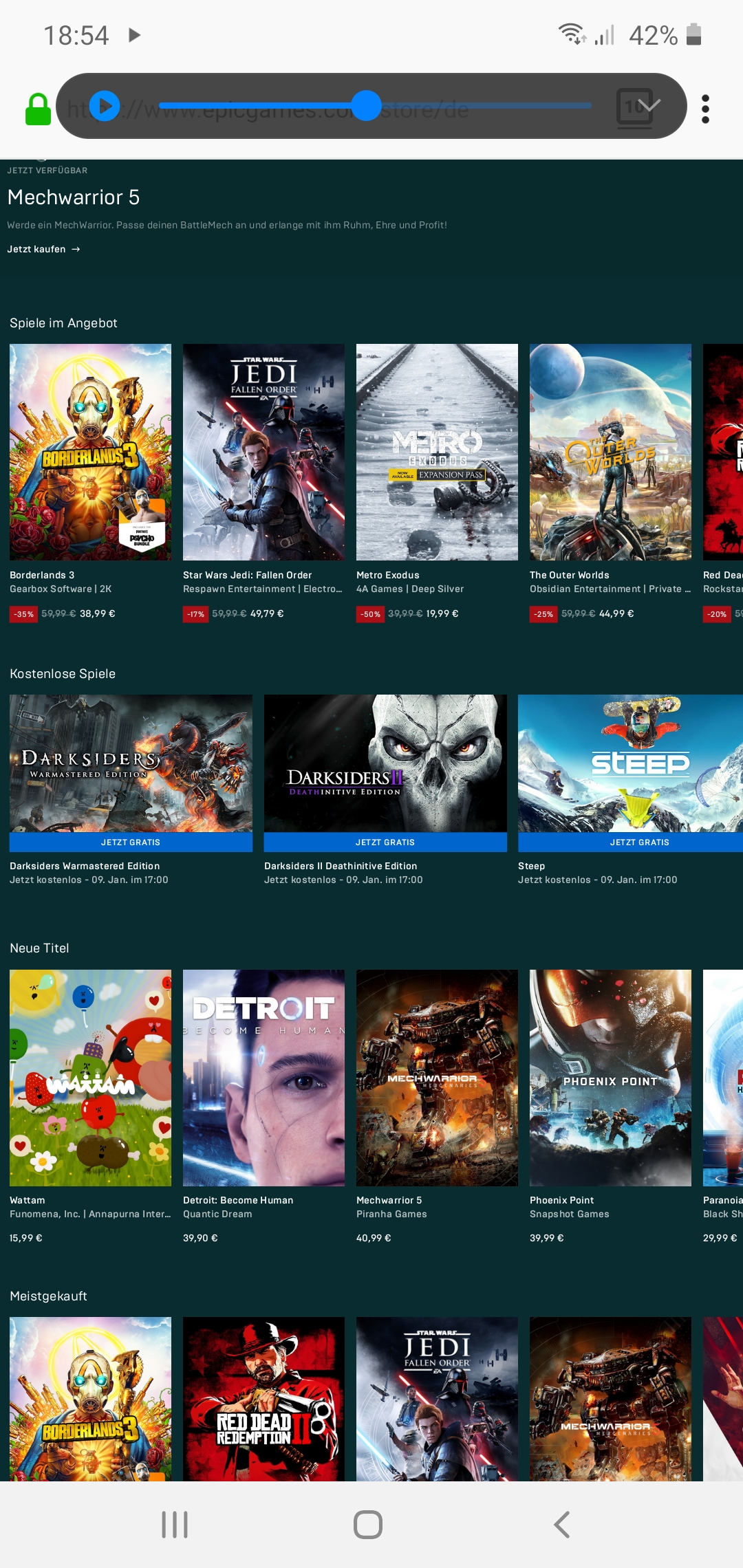Click Jetzt Gratis under Steep

point(630,842)
